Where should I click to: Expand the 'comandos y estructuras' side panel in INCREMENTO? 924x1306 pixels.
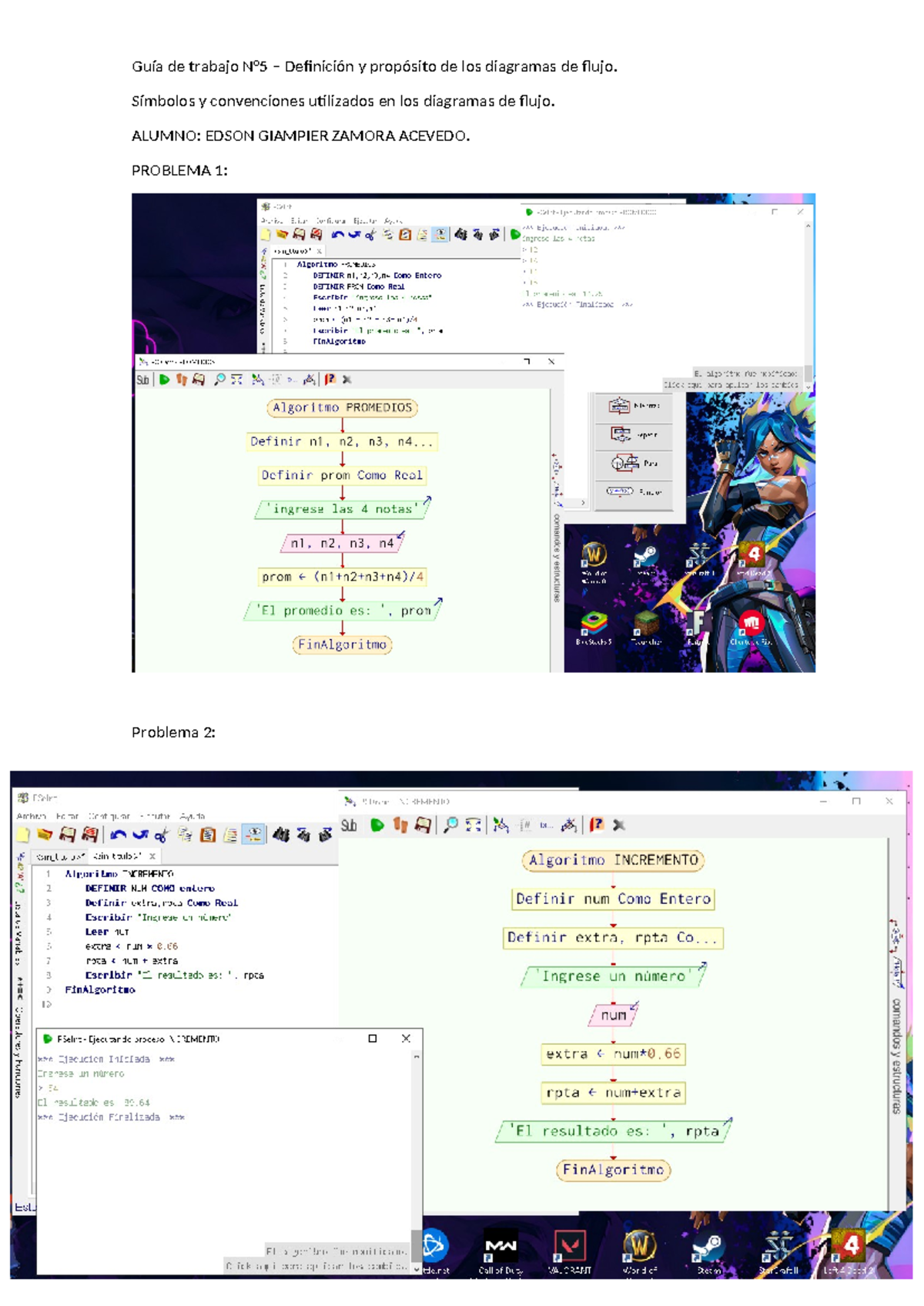tap(896, 1055)
